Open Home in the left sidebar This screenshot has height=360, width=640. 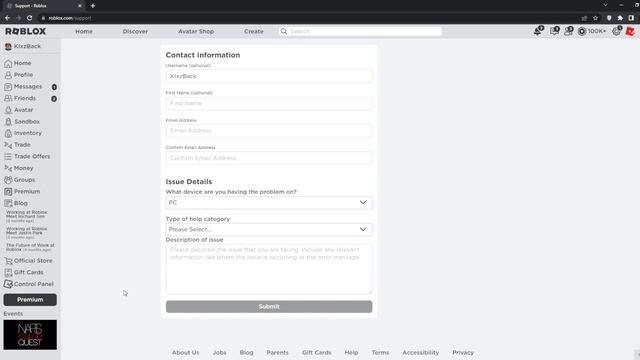18,63
